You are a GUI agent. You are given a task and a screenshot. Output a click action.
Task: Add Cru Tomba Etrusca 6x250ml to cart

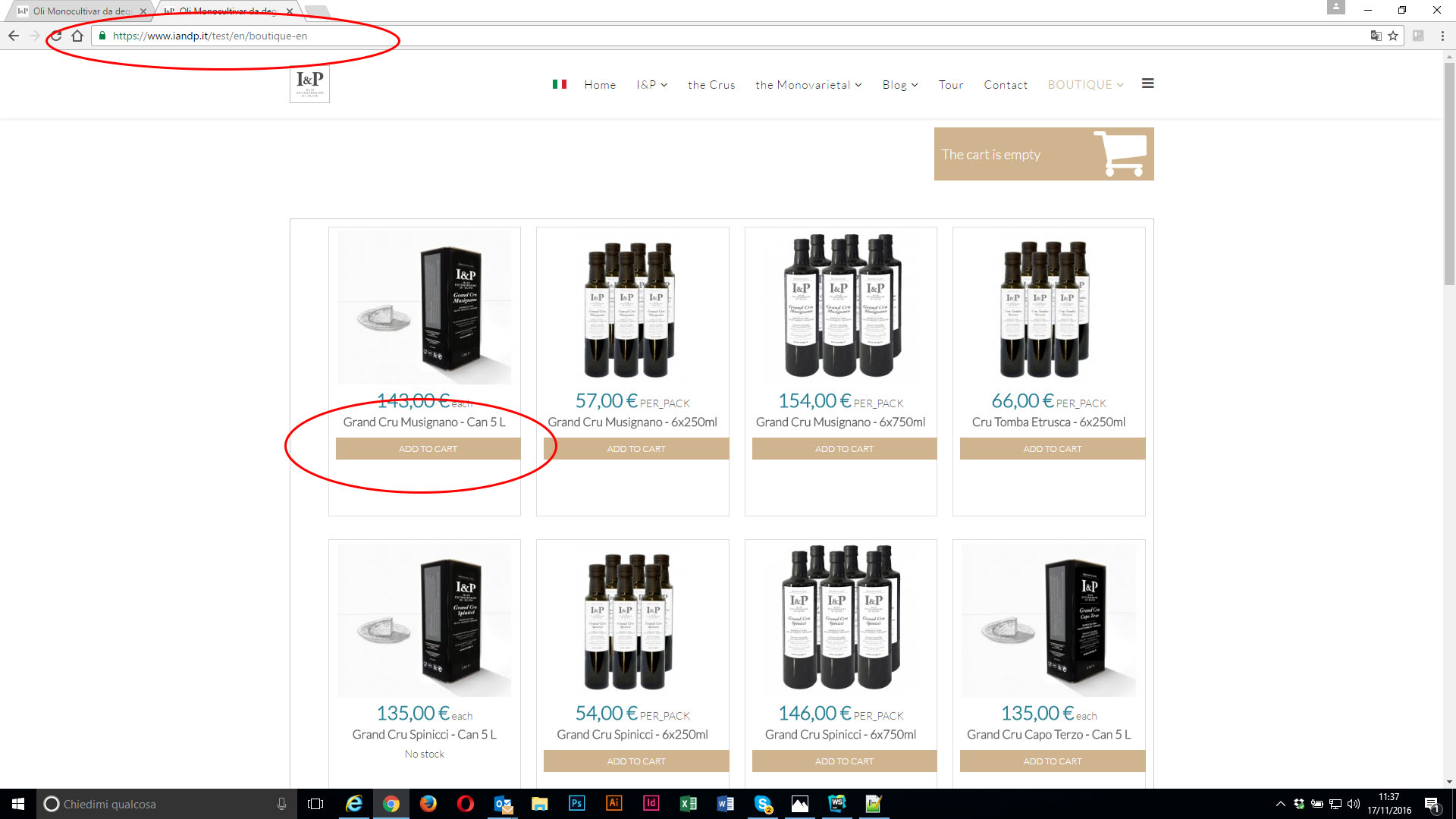coord(1052,449)
